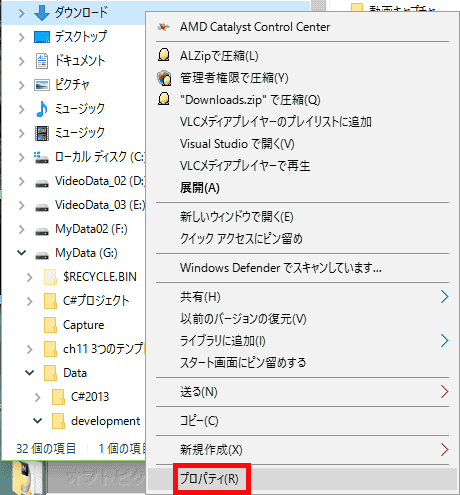Open the ライブラリに追加(I) submenu

[302, 341]
